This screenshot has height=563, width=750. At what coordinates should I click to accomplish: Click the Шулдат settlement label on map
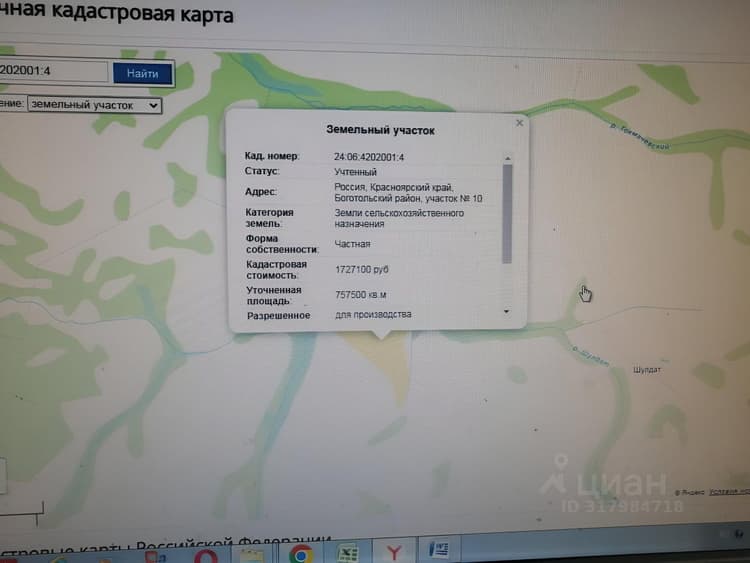click(x=647, y=370)
